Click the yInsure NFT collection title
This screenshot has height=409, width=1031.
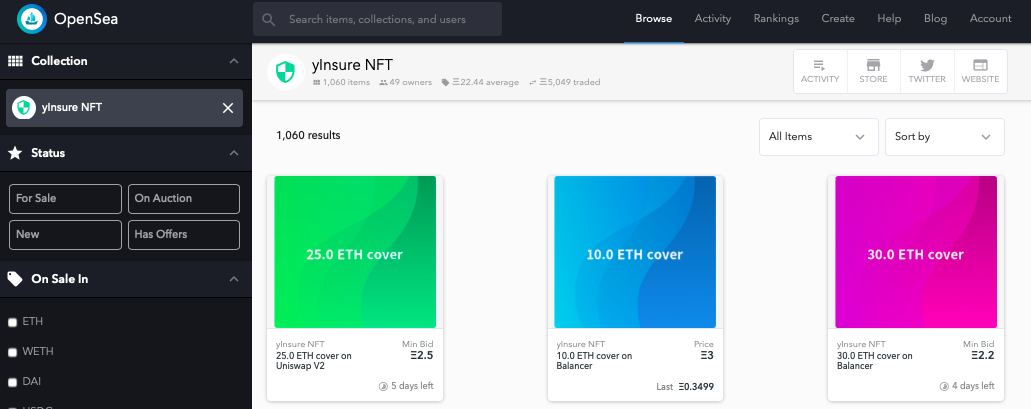[x=352, y=64]
